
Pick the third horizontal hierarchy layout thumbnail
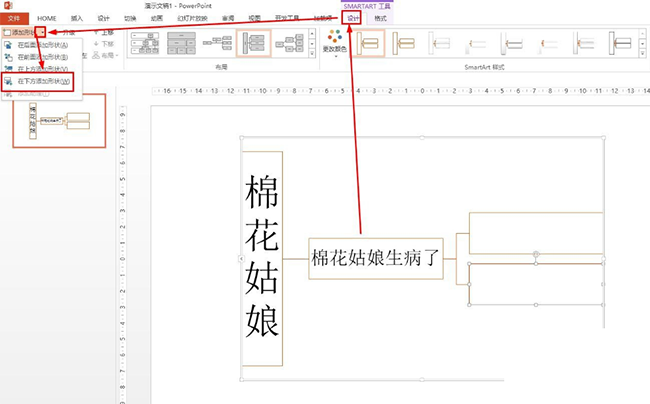pos(217,43)
